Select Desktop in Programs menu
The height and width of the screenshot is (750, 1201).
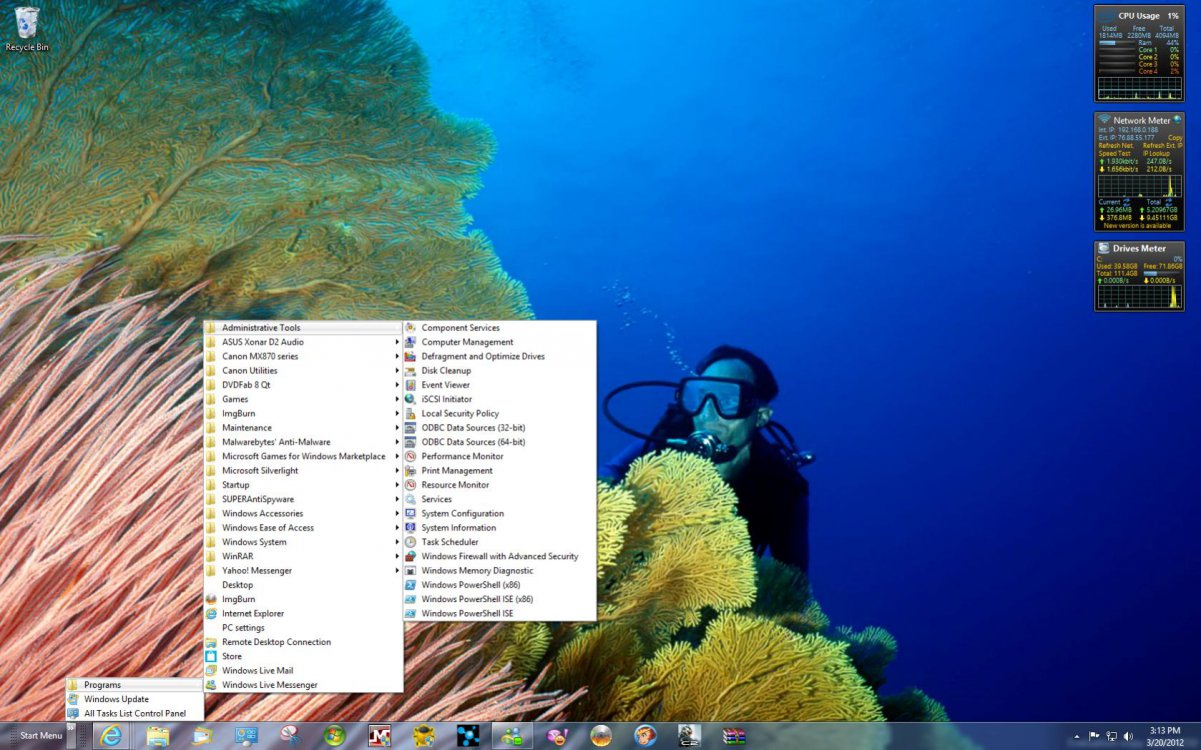click(x=303, y=585)
